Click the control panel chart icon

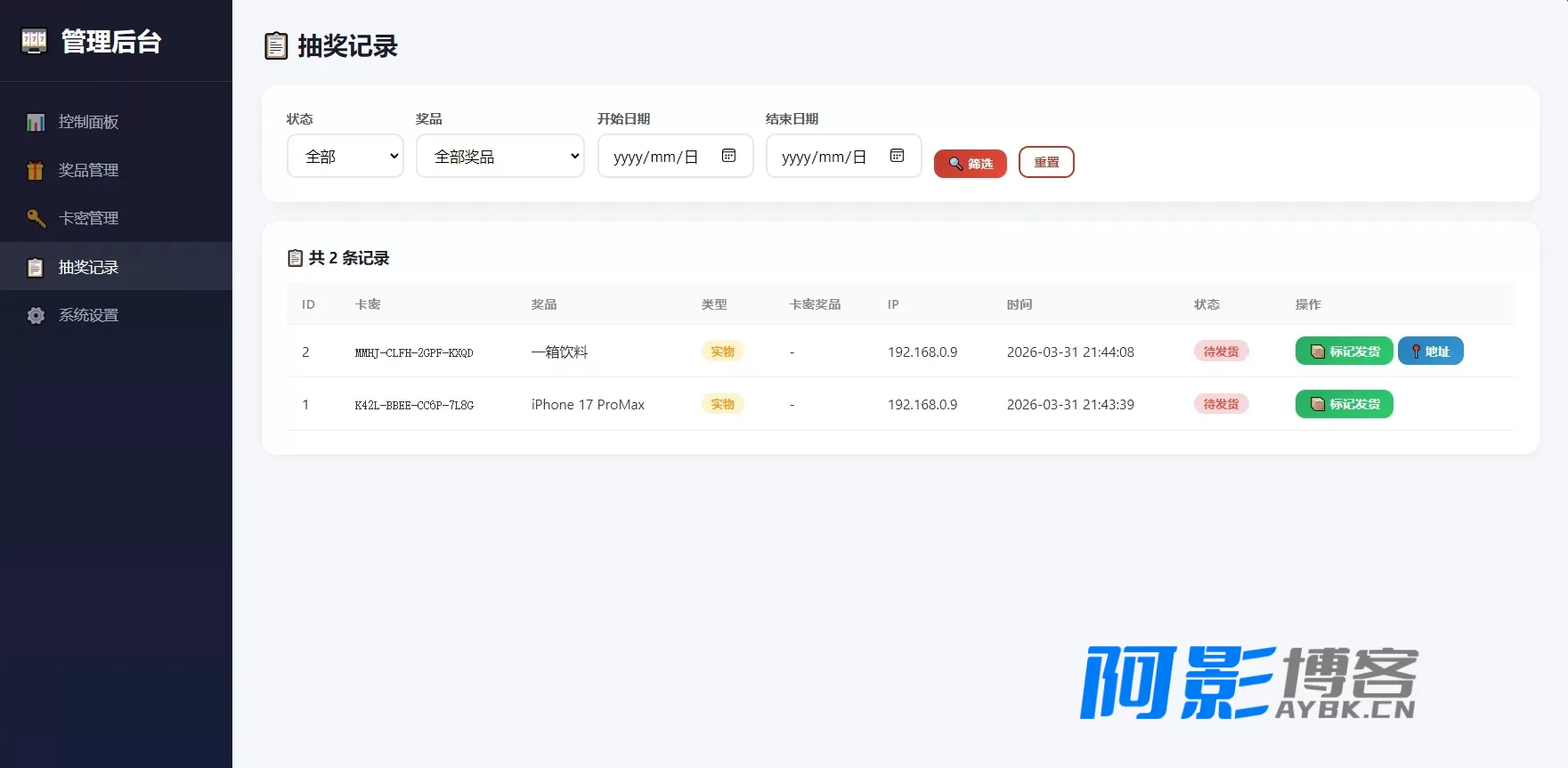36,122
